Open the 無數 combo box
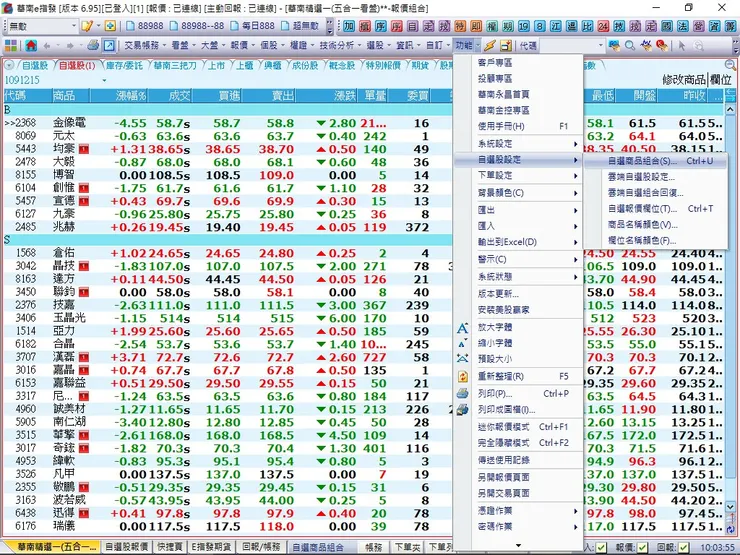 tap(41, 26)
